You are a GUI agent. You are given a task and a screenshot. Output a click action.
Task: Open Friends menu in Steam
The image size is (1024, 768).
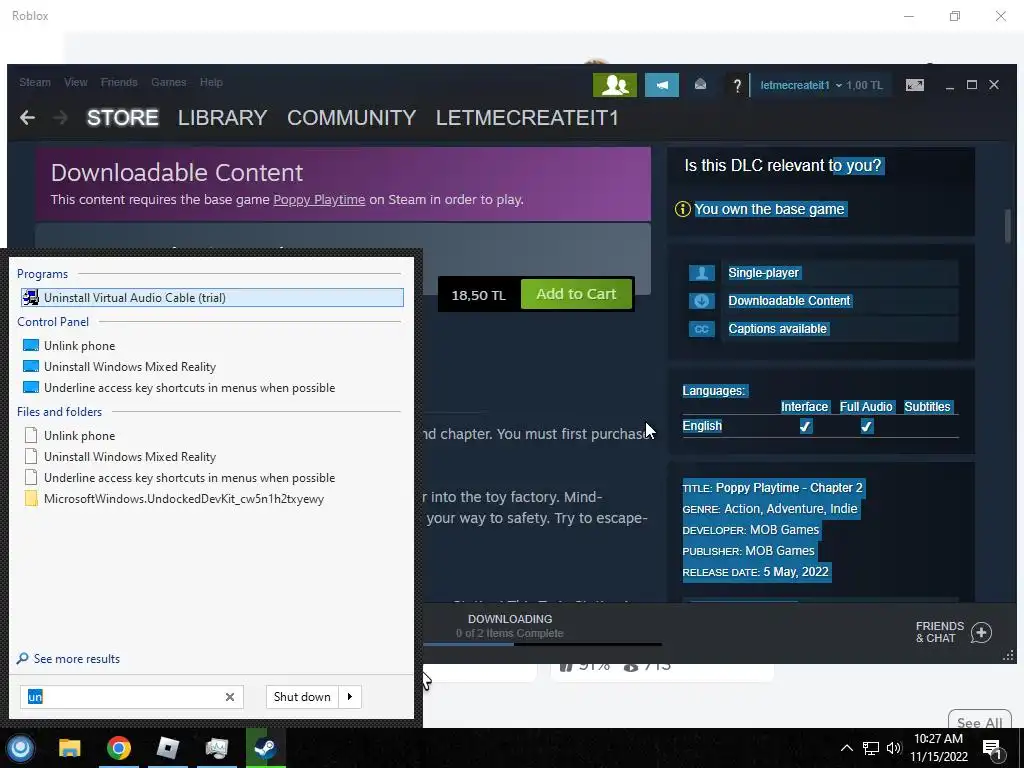[119, 82]
